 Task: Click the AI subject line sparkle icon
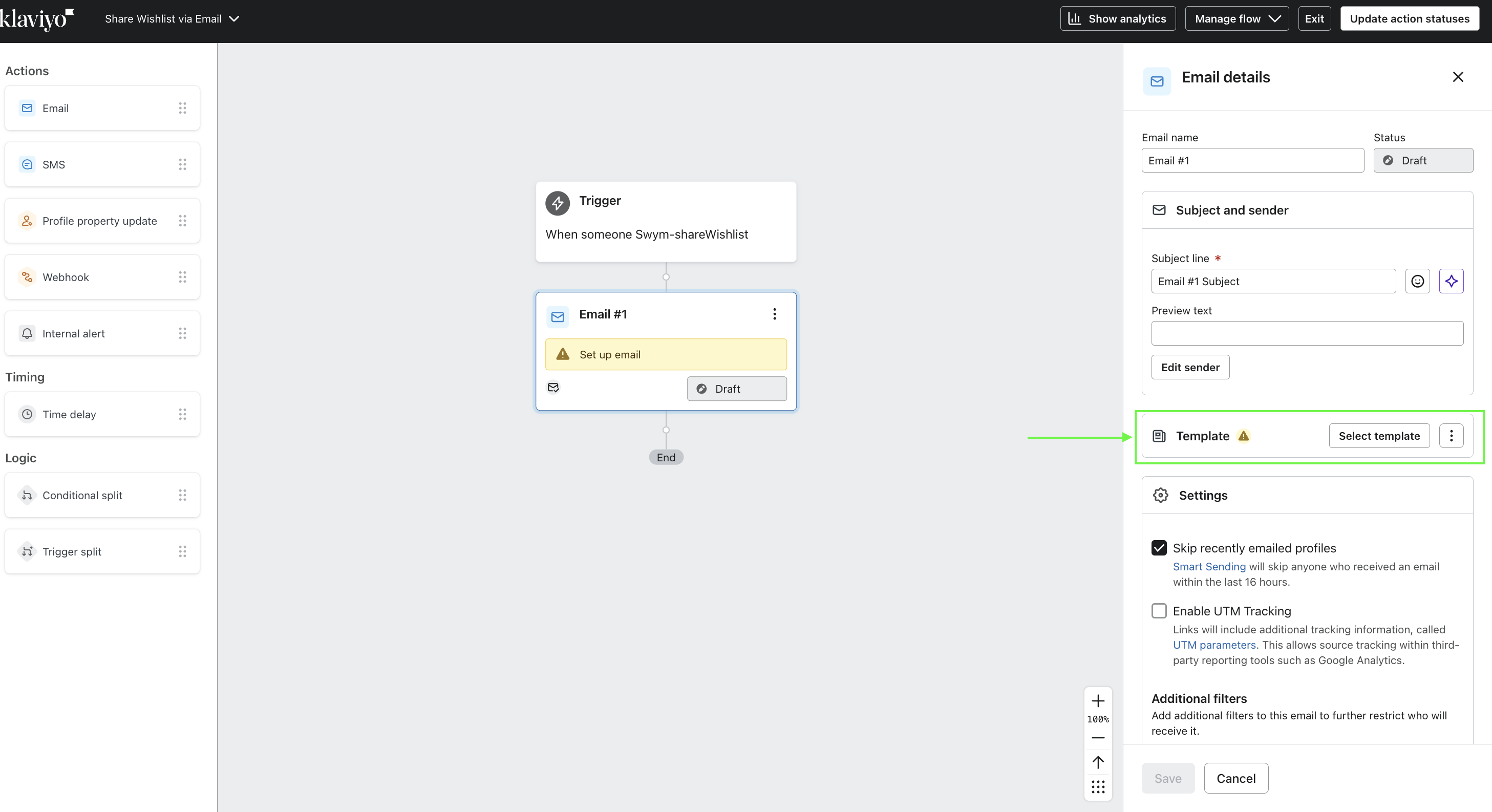pyautogui.click(x=1451, y=281)
